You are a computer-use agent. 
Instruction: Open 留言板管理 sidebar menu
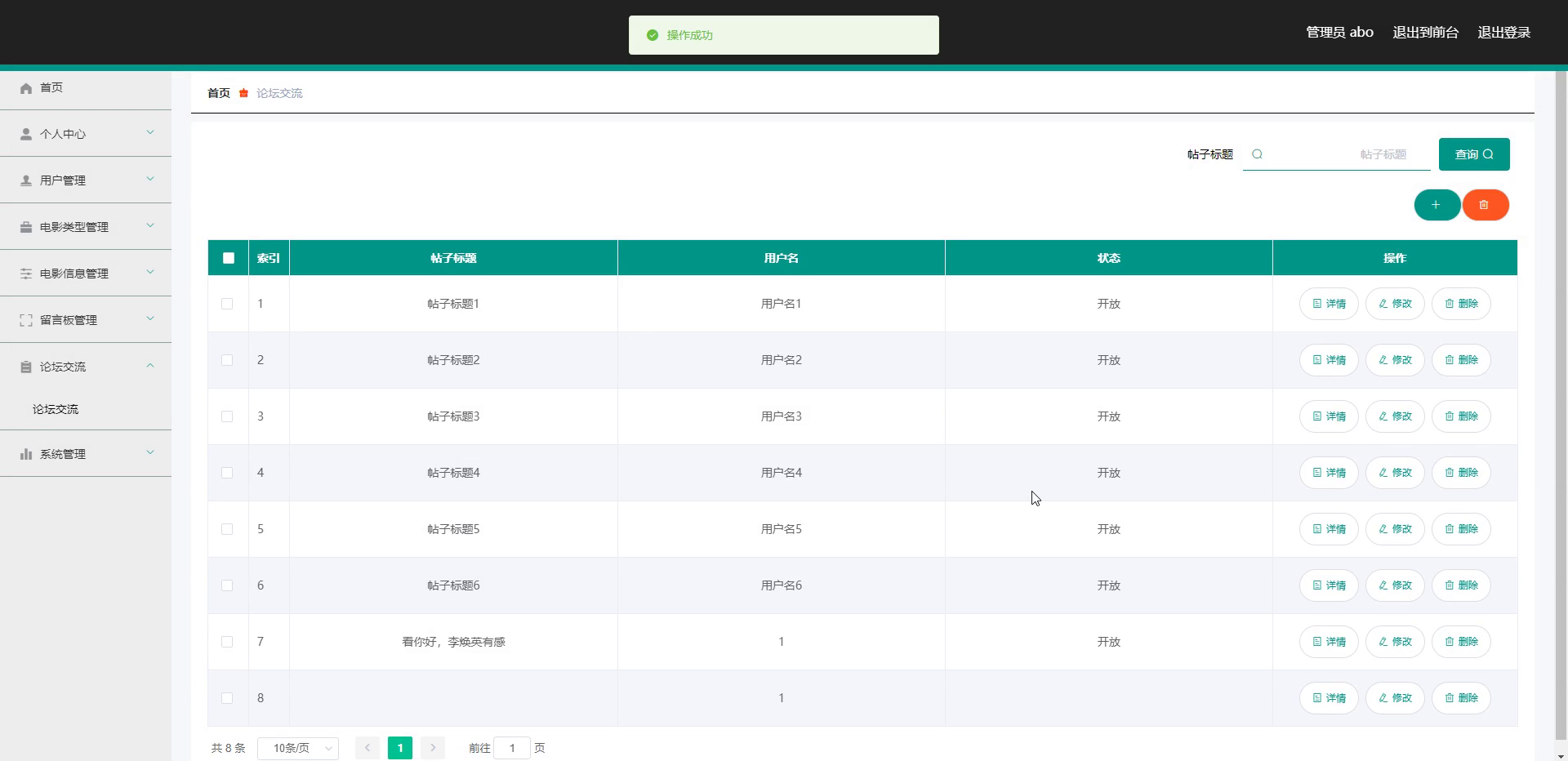tap(86, 320)
